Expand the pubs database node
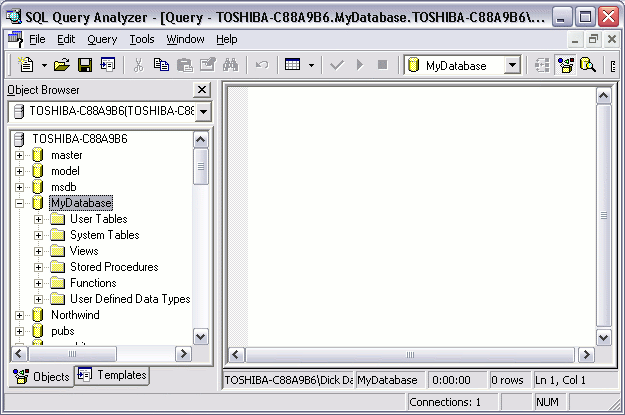This screenshot has height=415, width=625. point(19,331)
